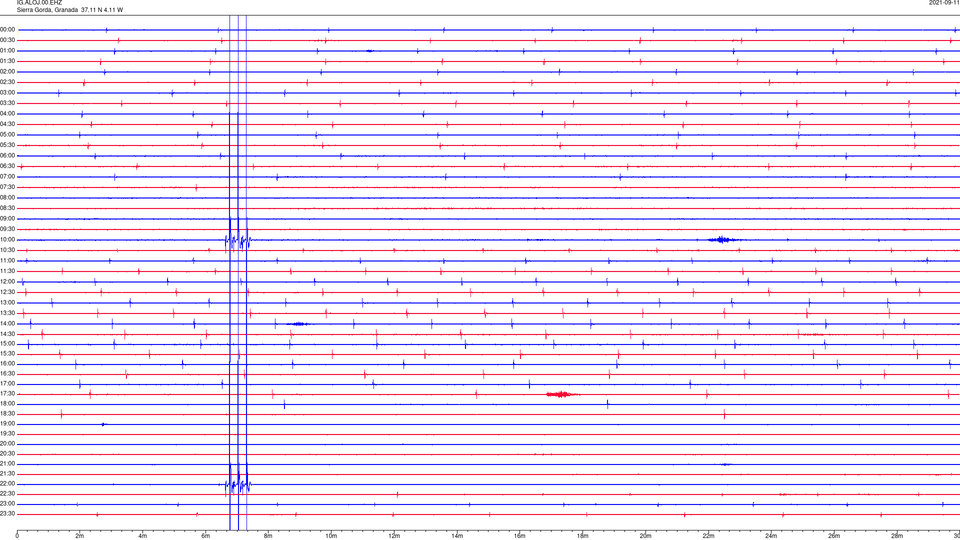Click the date label in top-right corner
The width and height of the screenshot is (960, 540).
tap(944, 3)
